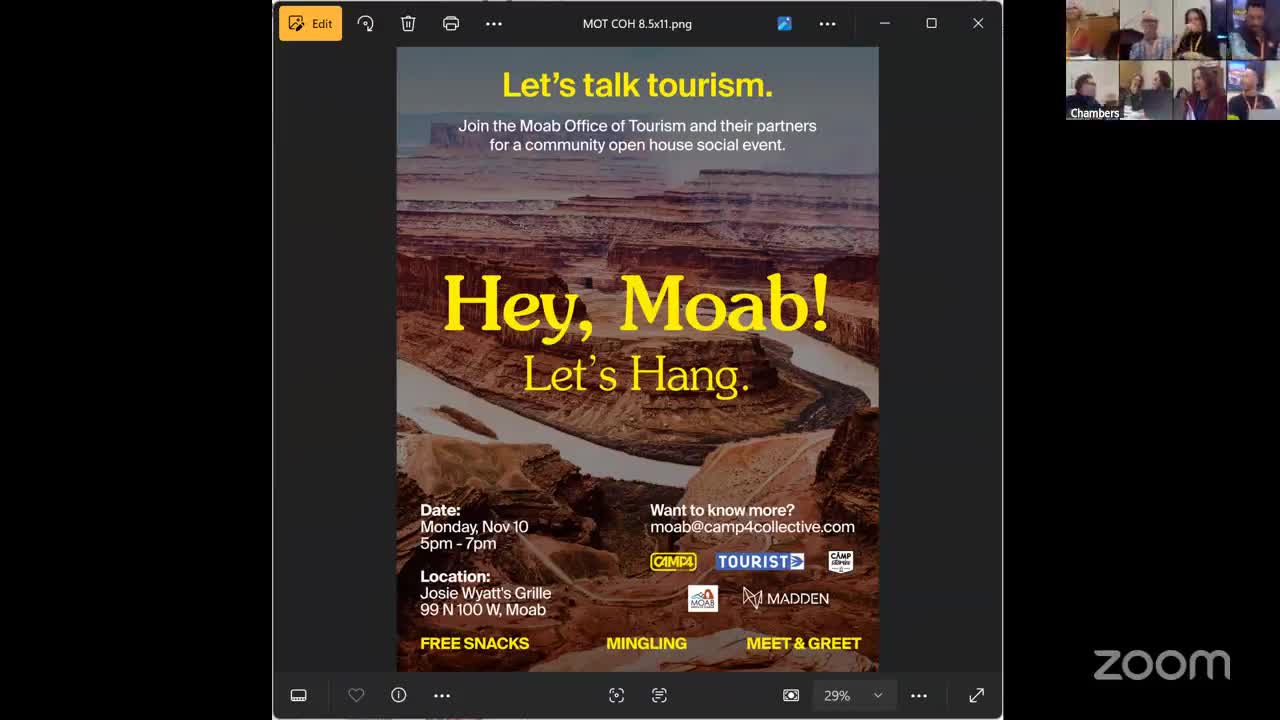Viewport: 1280px width, 720px height.
Task: Select the Chambers participant video thumbnail
Action: click(1095, 90)
